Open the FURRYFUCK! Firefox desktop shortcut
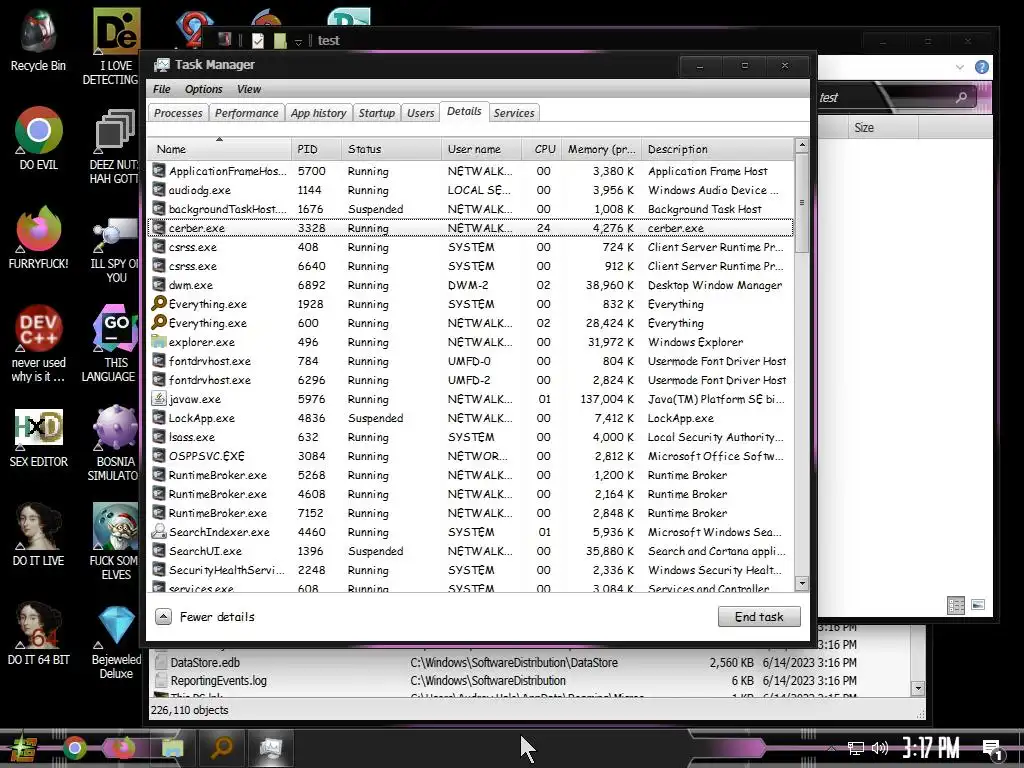 [38, 238]
